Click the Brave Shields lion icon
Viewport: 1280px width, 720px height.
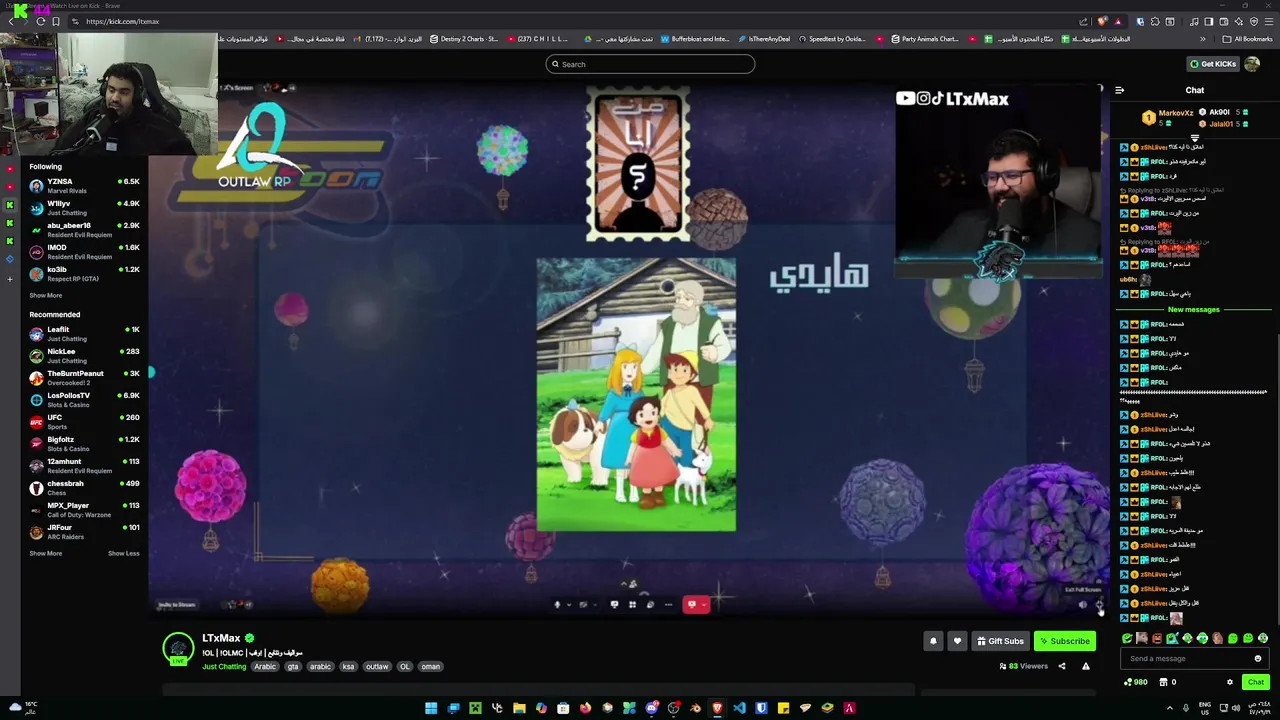(1102, 21)
